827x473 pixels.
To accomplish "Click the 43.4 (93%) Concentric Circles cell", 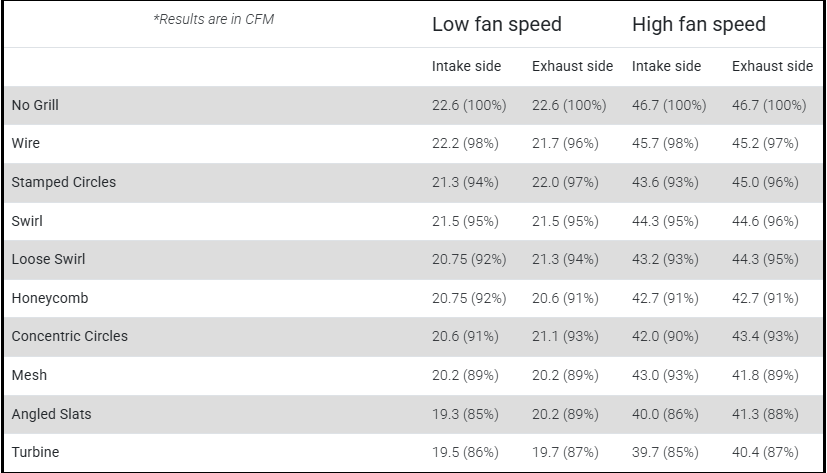I will (765, 336).
